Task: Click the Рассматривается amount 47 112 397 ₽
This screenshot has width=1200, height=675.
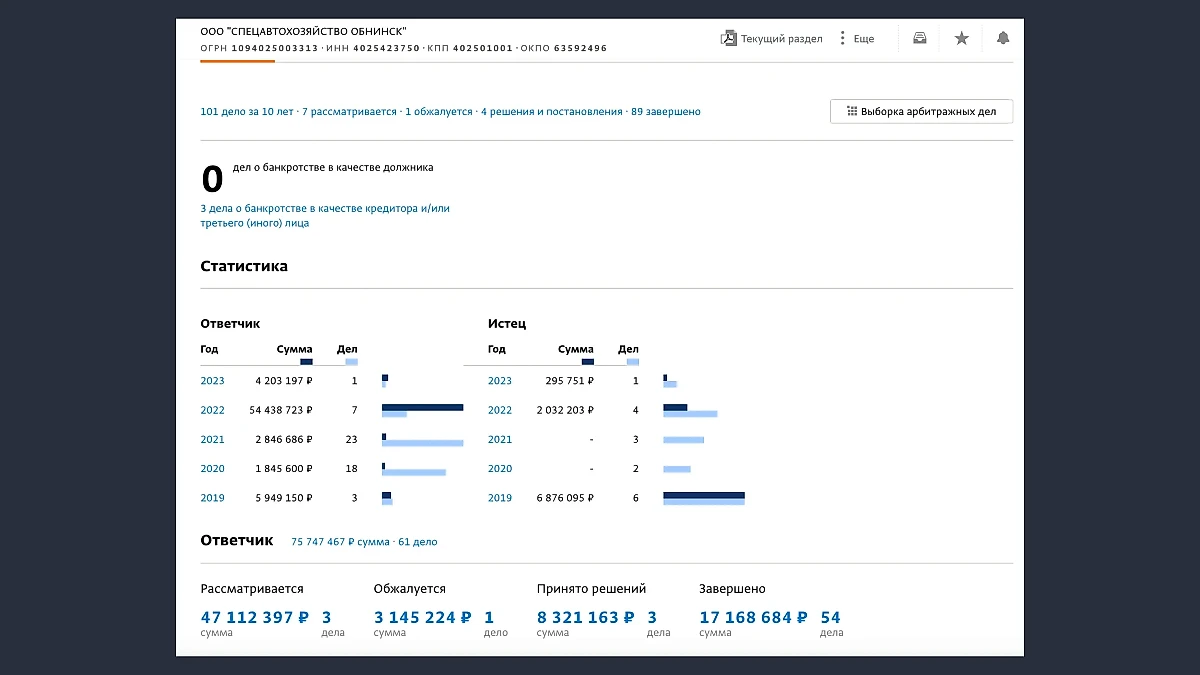Action: [255, 618]
